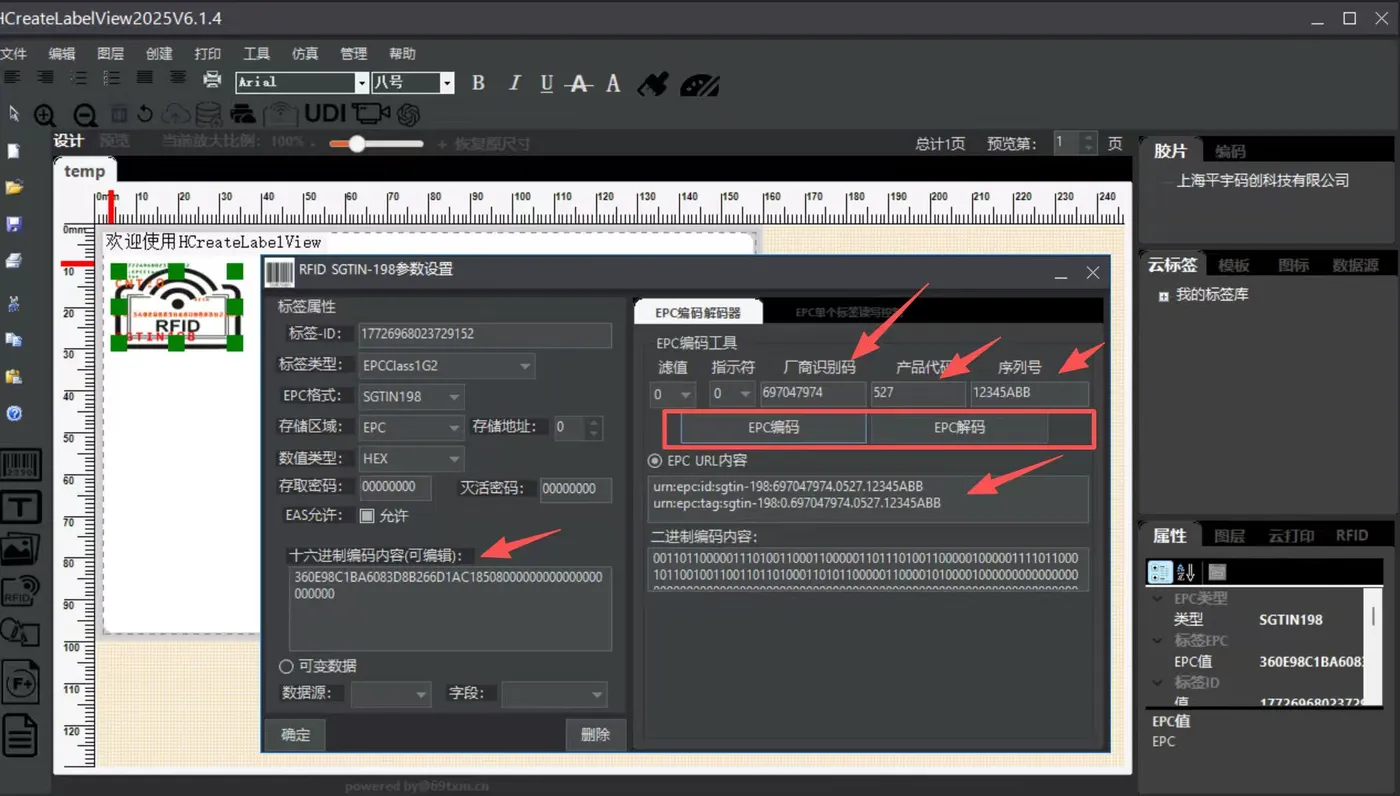This screenshot has height=796, width=1400.
Task: Select the barcode tool in left sidebar
Action: click(x=20, y=466)
